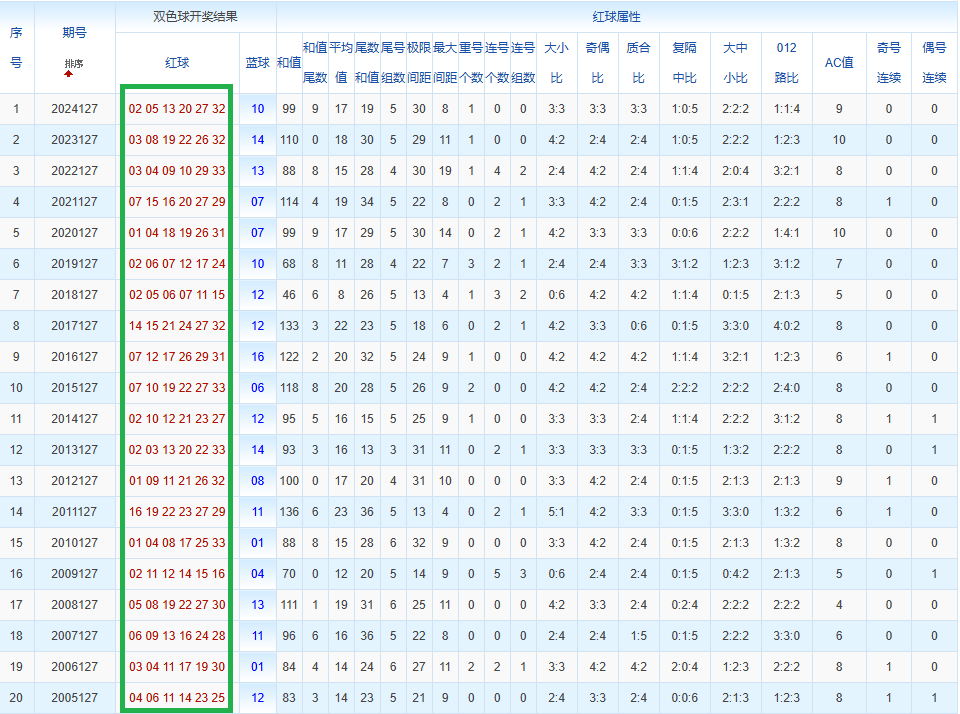Click red balls 07 15 16 20 27 29
The width and height of the screenshot is (960, 714).
tap(177, 201)
